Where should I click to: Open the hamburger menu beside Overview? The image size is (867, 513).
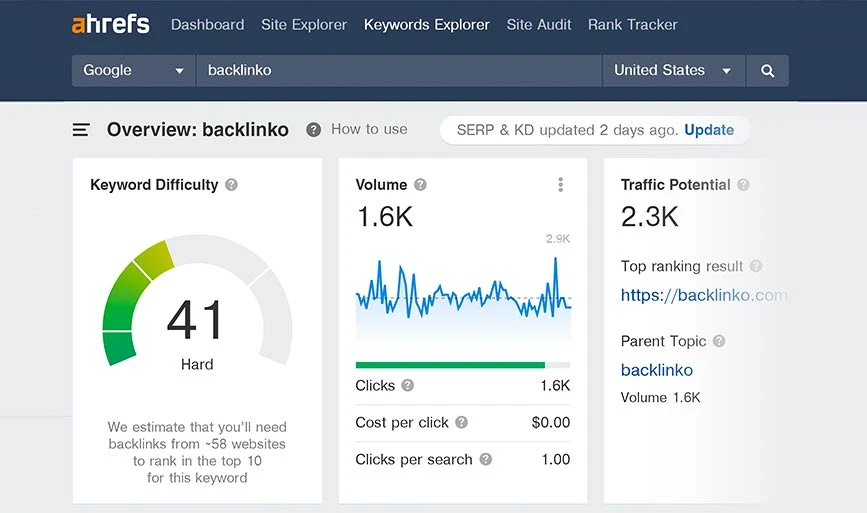pos(81,130)
